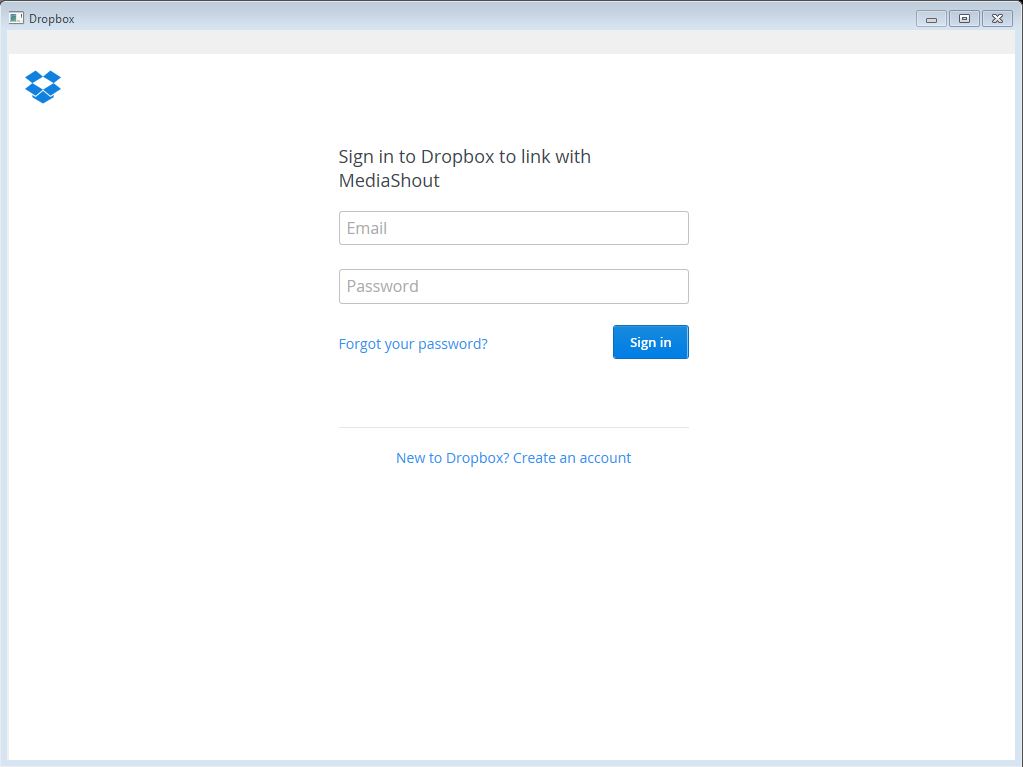
Task: Close the Dropbox sign-in window
Action: pyautogui.click(x=997, y=18)
